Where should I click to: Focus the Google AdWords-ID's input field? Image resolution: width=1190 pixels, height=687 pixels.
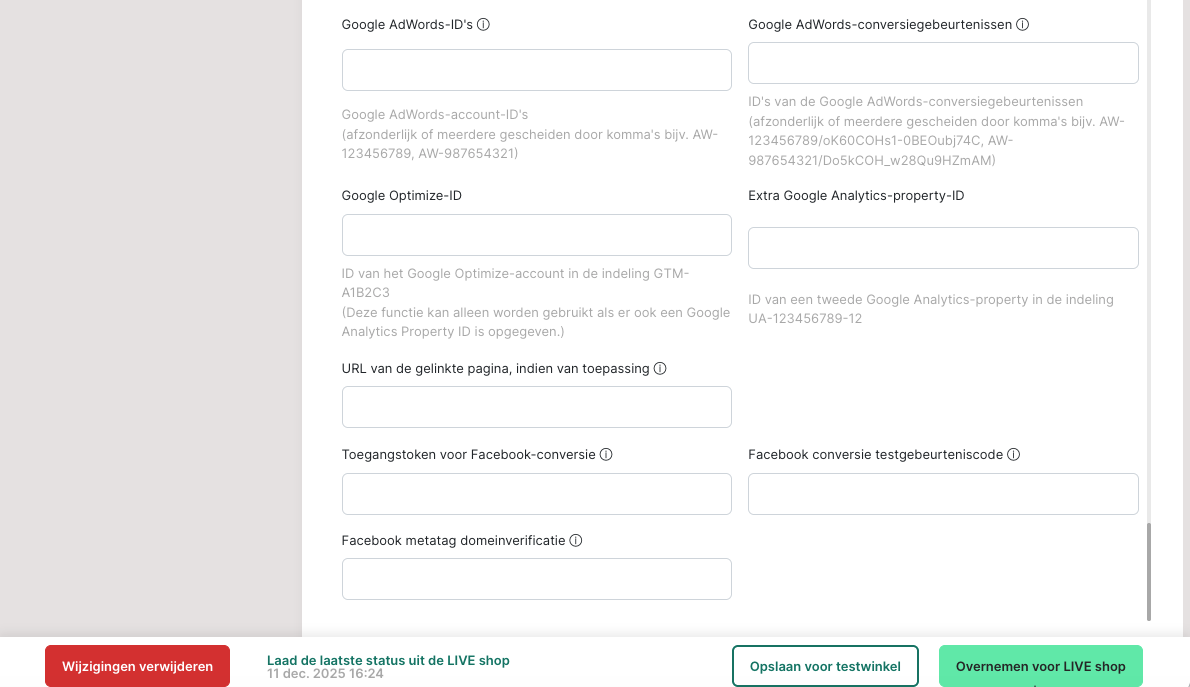click(536, 70)
